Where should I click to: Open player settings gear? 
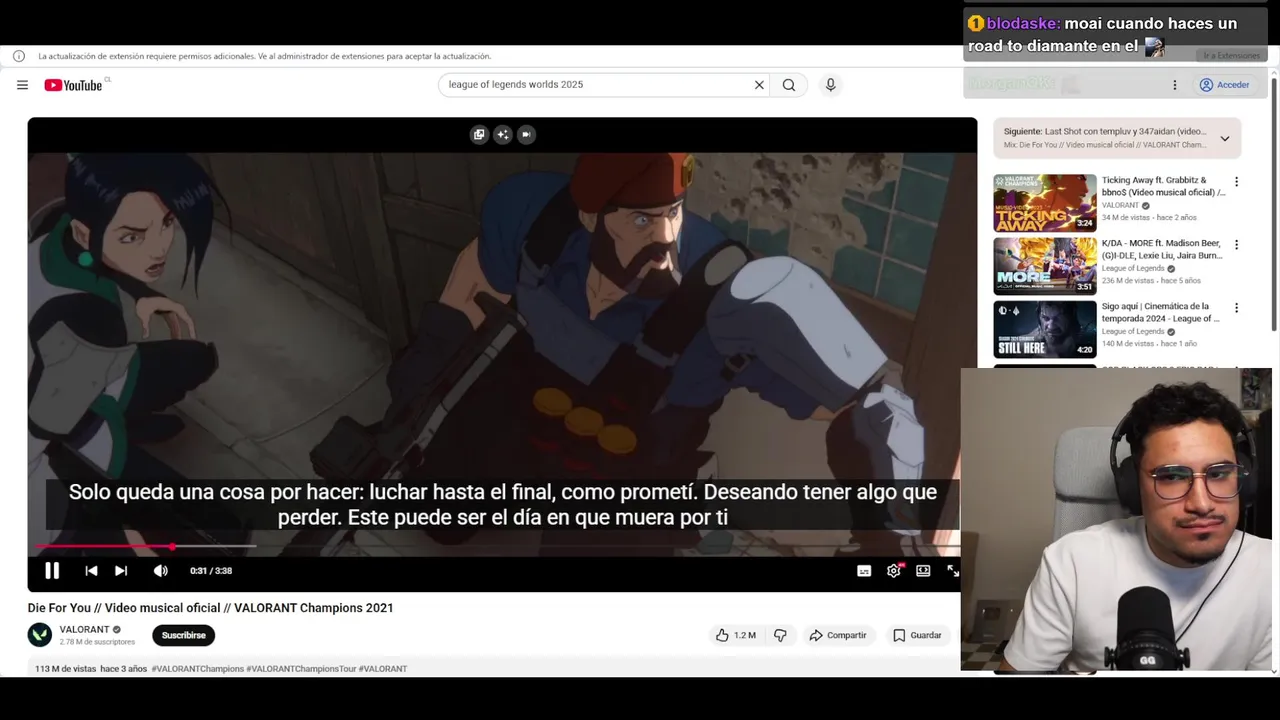[x=894, y=571]
